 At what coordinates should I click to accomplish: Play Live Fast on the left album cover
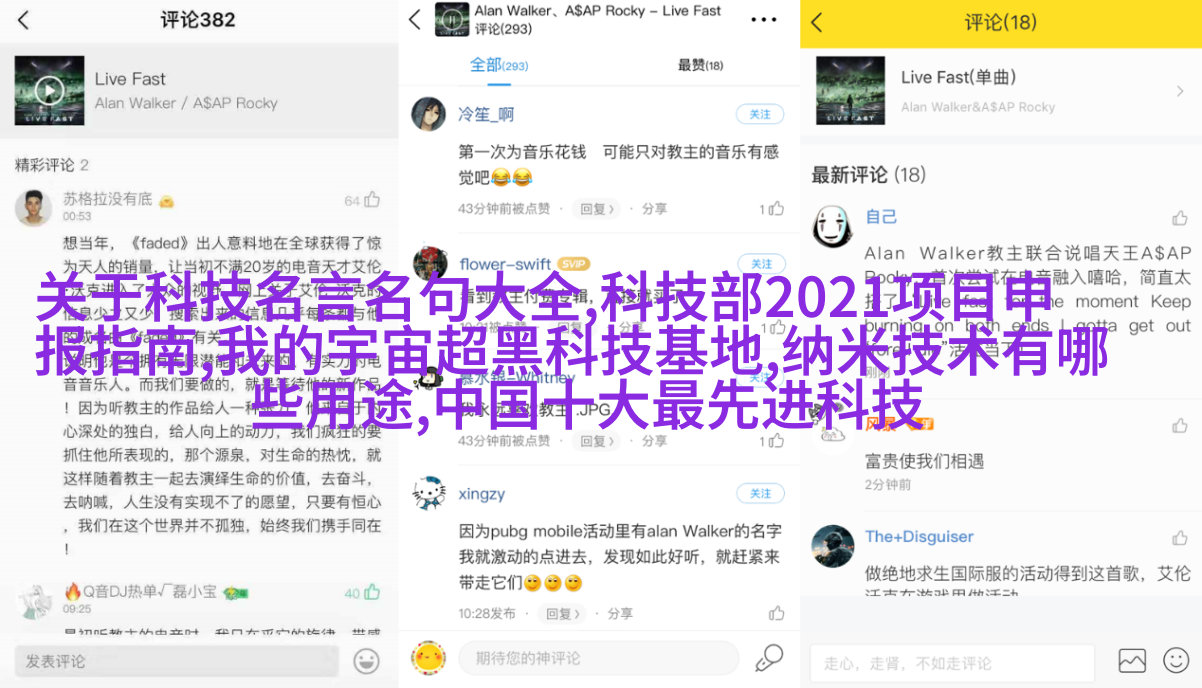[x=49, y=90]
